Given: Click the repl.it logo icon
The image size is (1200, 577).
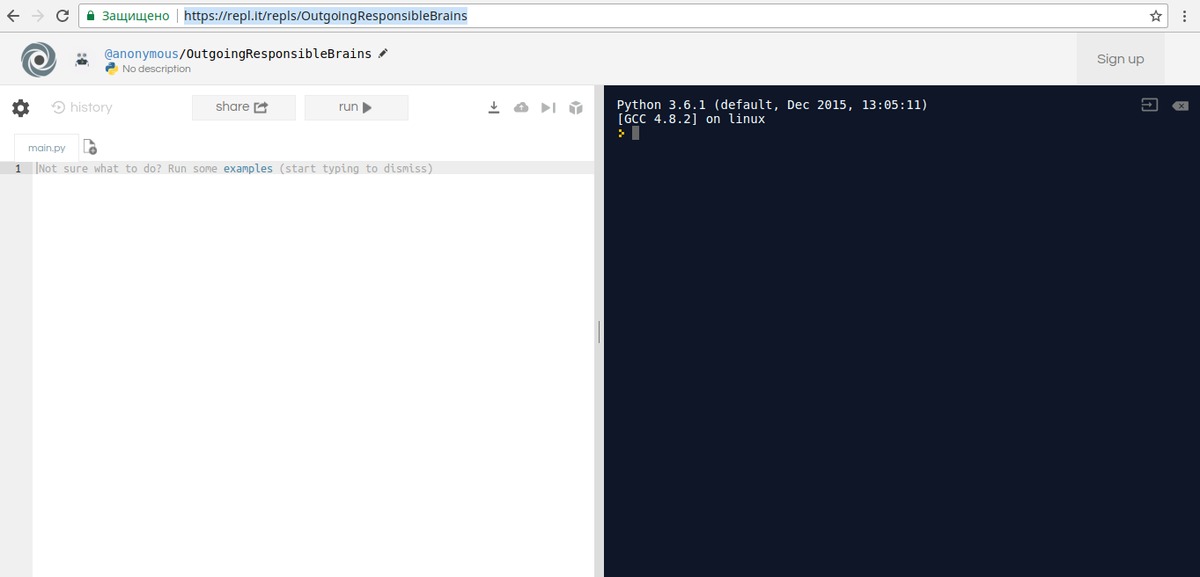Looking at the screenshot, I should pos(39,59).
